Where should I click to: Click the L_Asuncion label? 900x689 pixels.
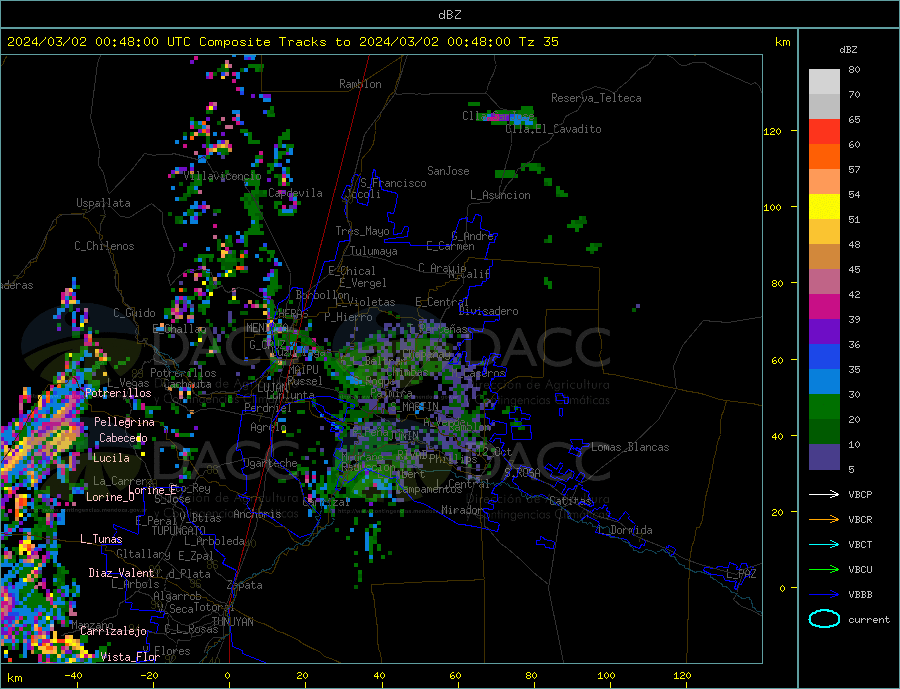tap(501, 195)
